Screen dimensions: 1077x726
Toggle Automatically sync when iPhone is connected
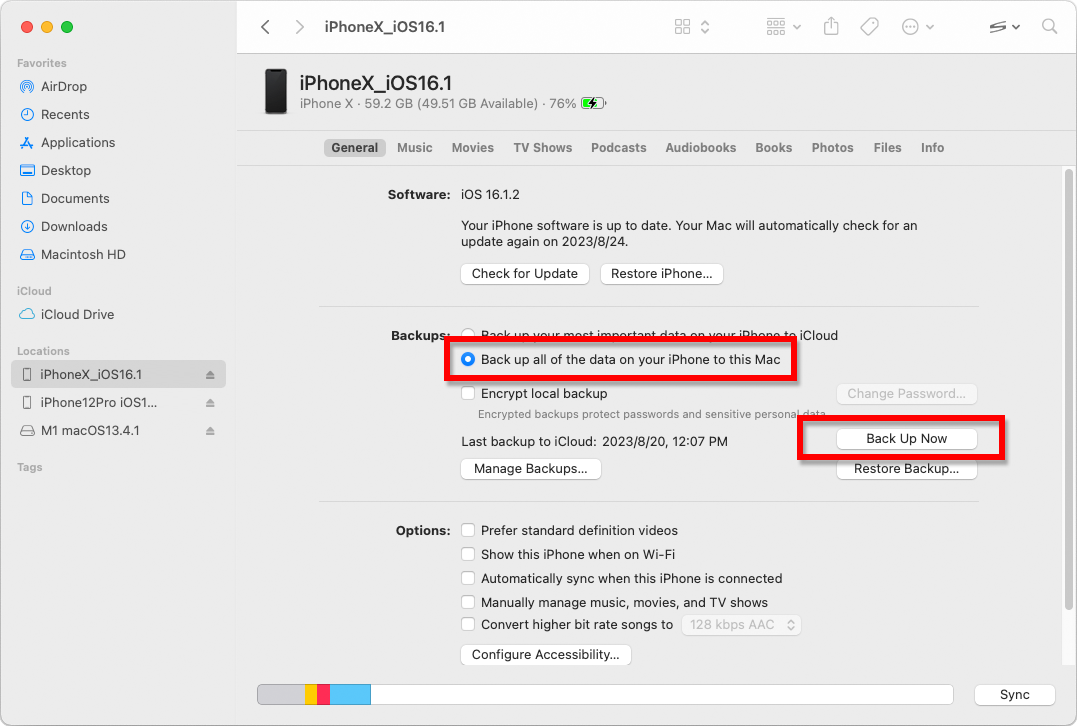pos(468,578)
